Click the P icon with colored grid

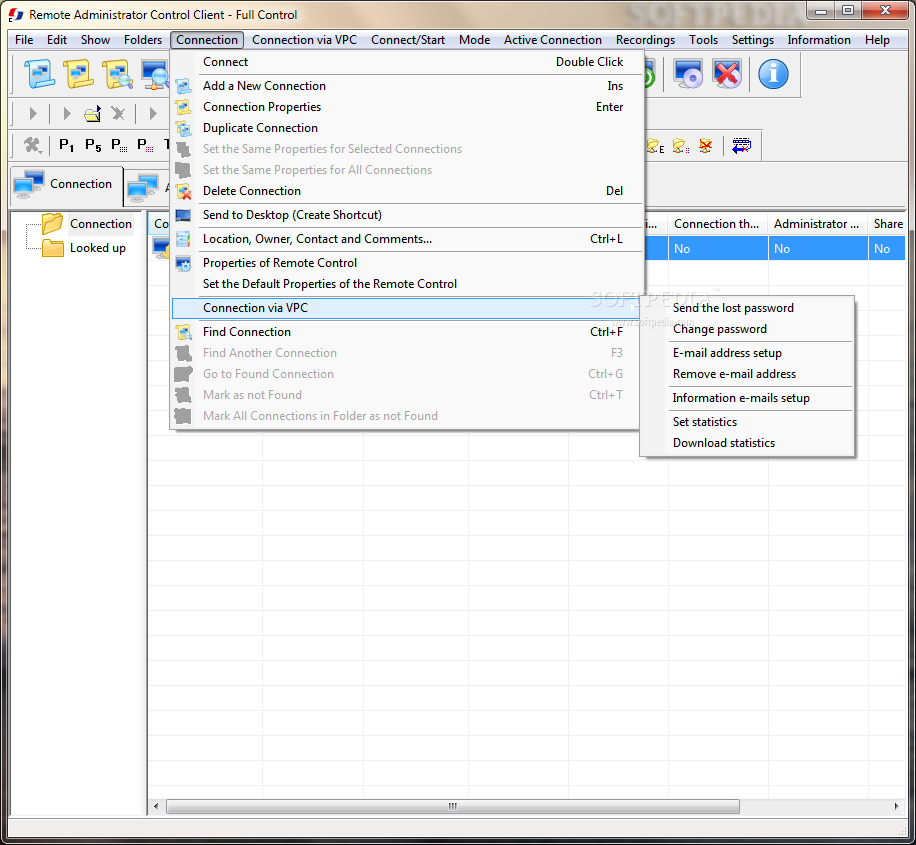(145, 145)
